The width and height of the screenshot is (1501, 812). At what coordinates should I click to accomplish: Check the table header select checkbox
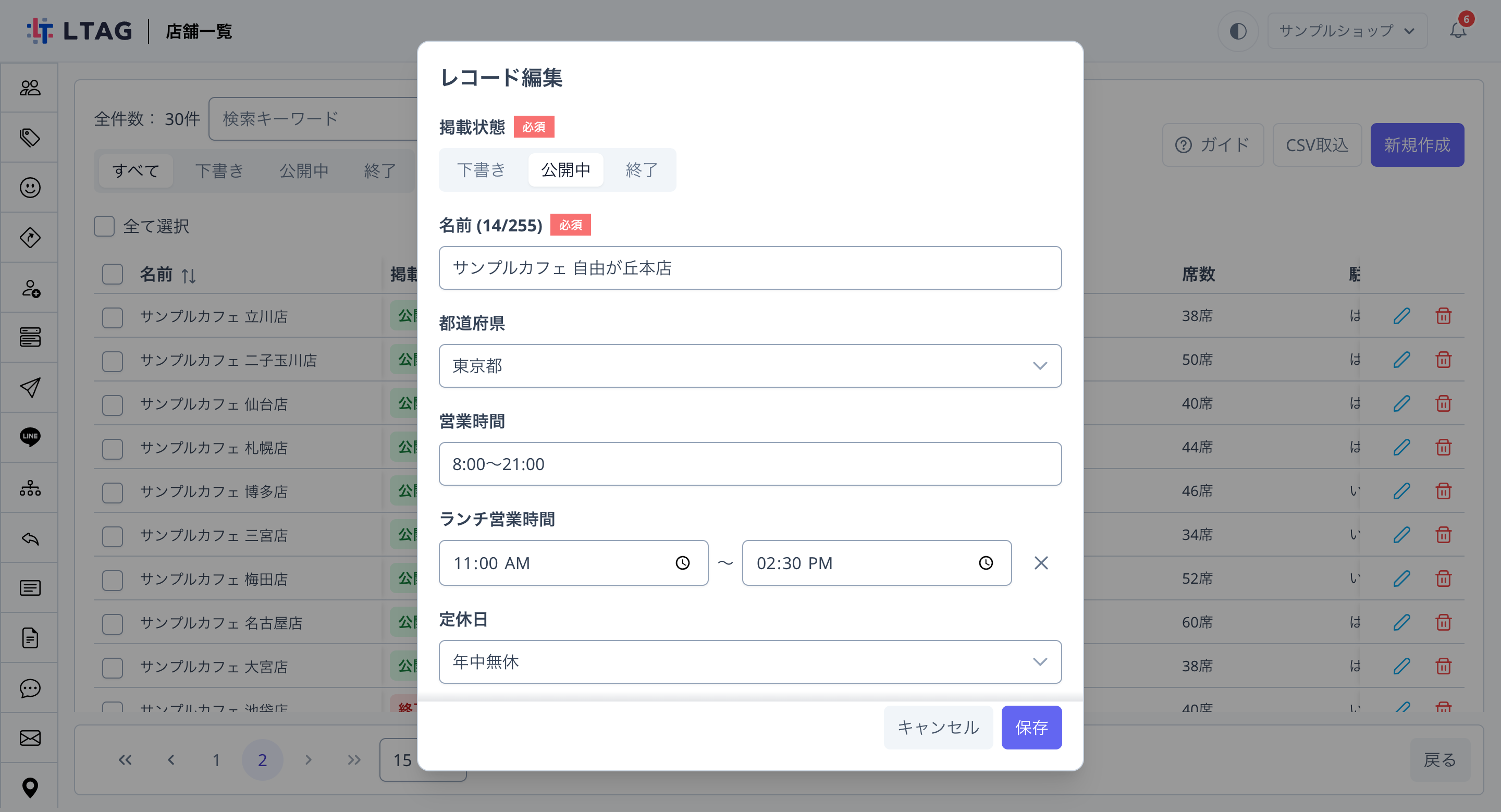113,274
